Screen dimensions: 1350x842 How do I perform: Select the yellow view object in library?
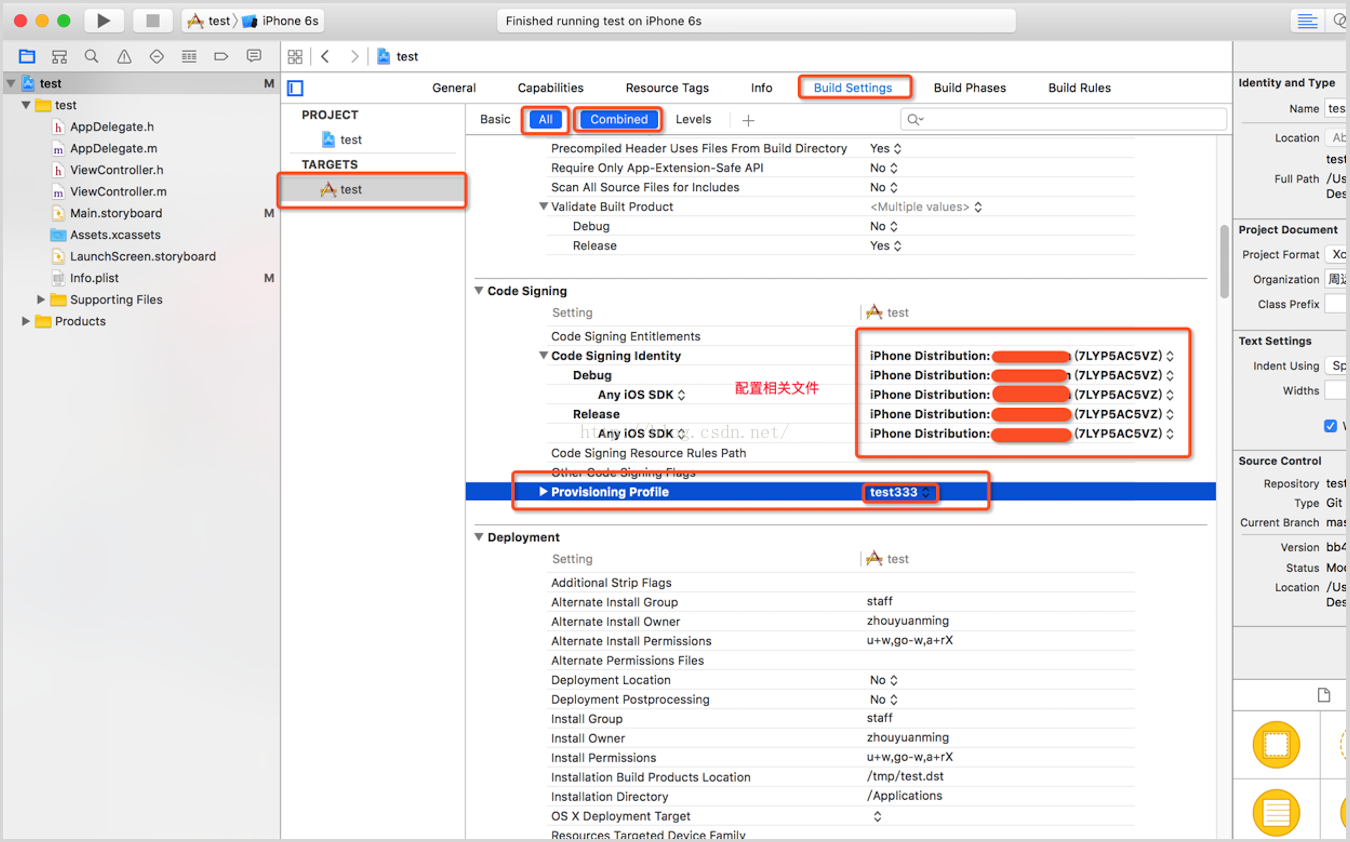pos(1276,745)
